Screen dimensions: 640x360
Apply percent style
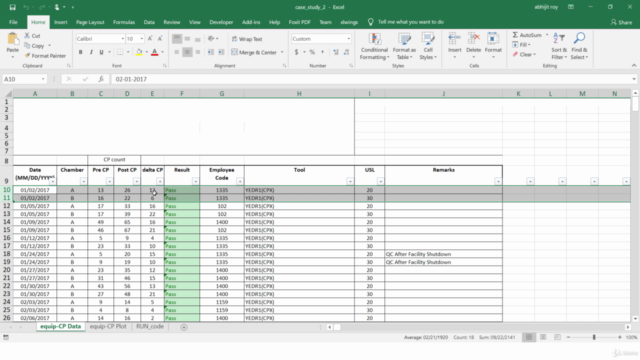(312, 52)
